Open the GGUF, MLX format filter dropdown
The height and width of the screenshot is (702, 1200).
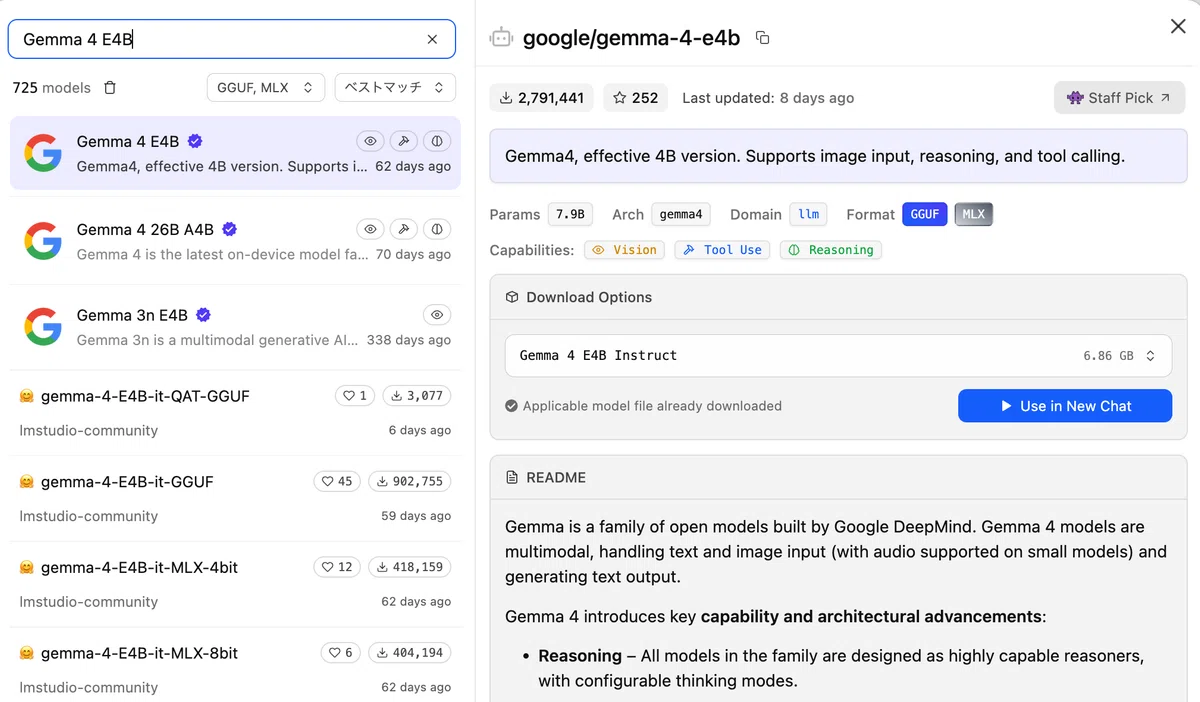(x=266, y=88)
